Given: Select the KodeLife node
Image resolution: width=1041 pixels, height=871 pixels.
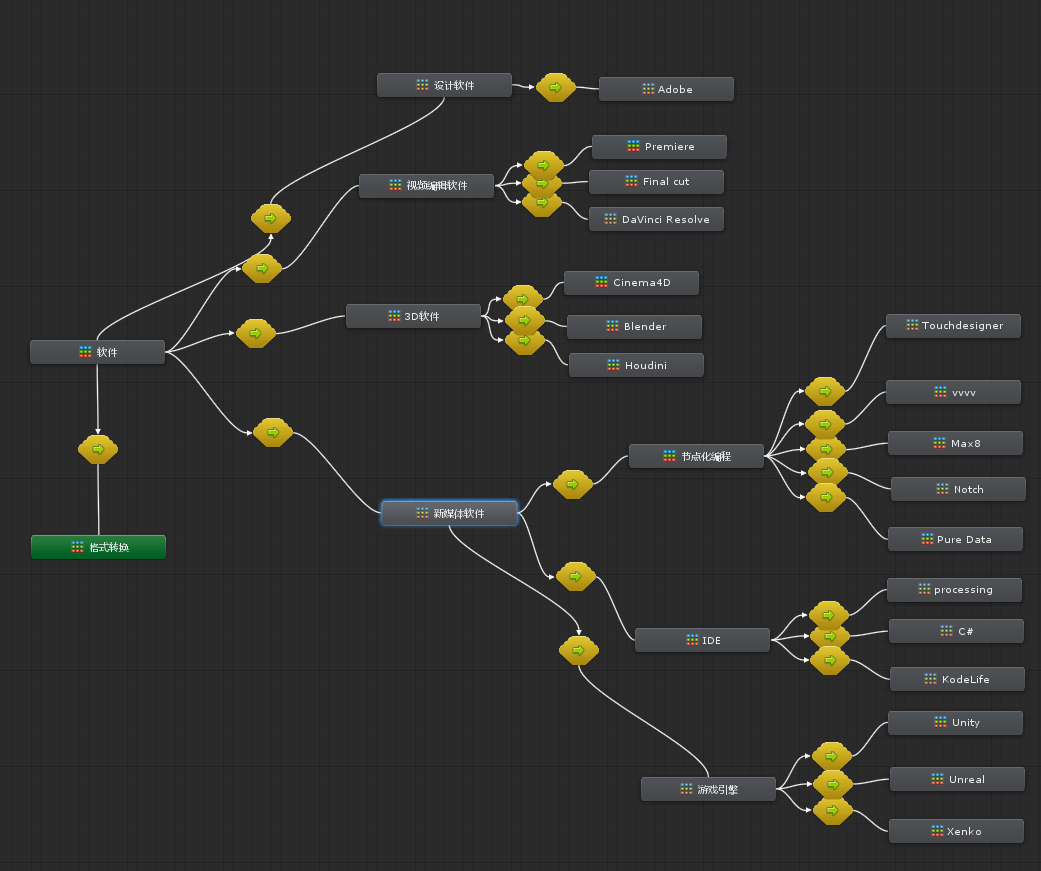Looking at the screenshot, I should (957, 679).
